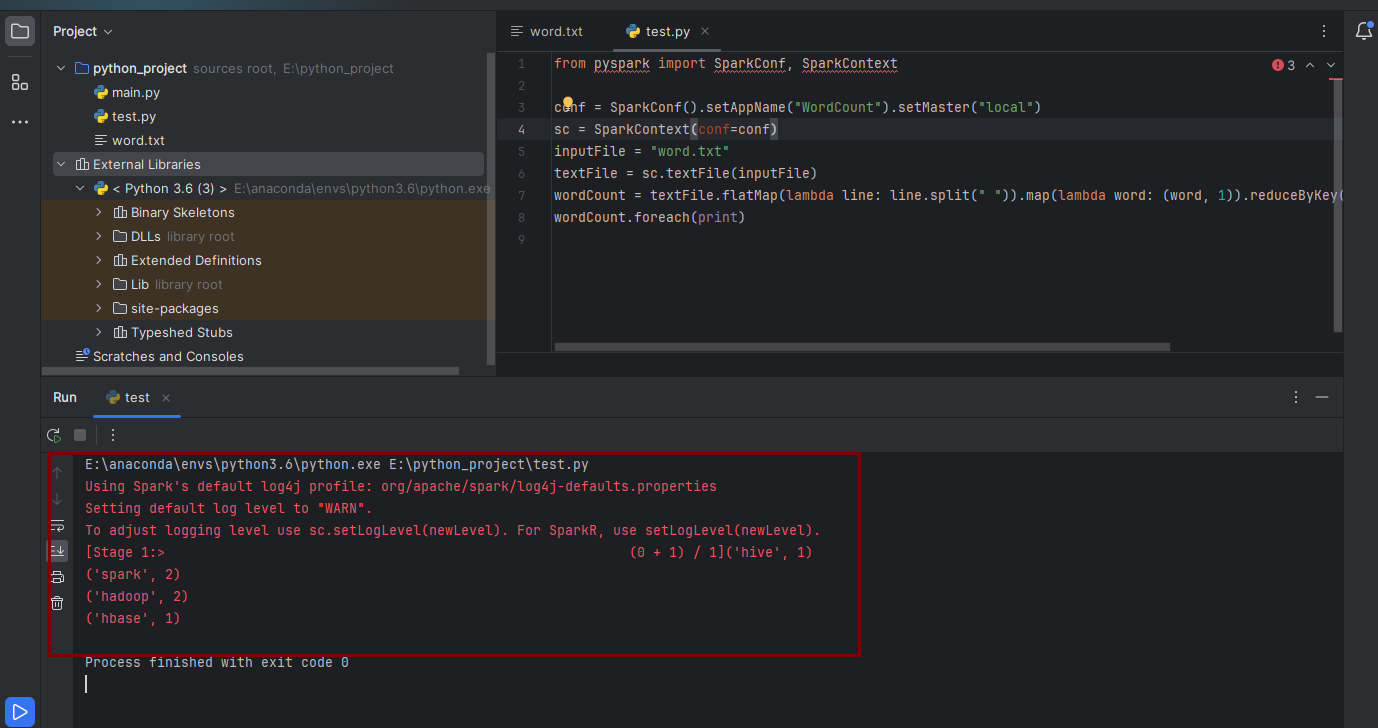Image resolution: width=1378 pixels, height=728 pixels.
Task: Collapse the External Libraries node
Action: point(61,164)
